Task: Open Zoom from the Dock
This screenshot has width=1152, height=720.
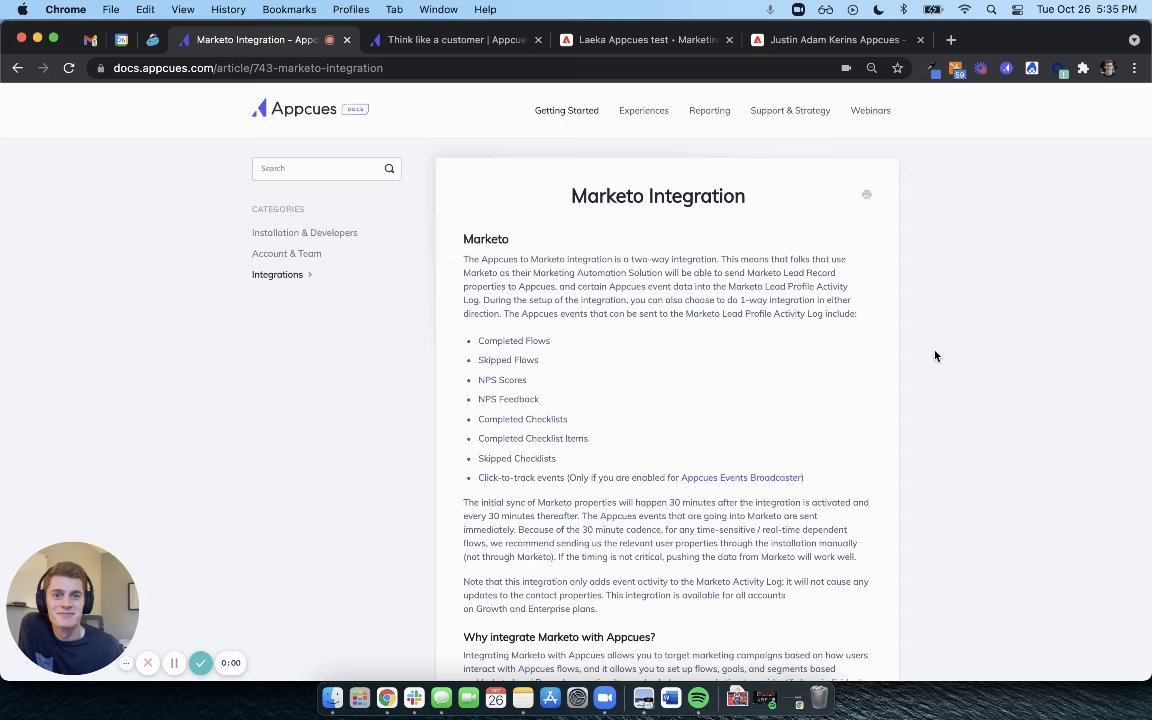Action: pyautogui.click(x=605, y=697)
